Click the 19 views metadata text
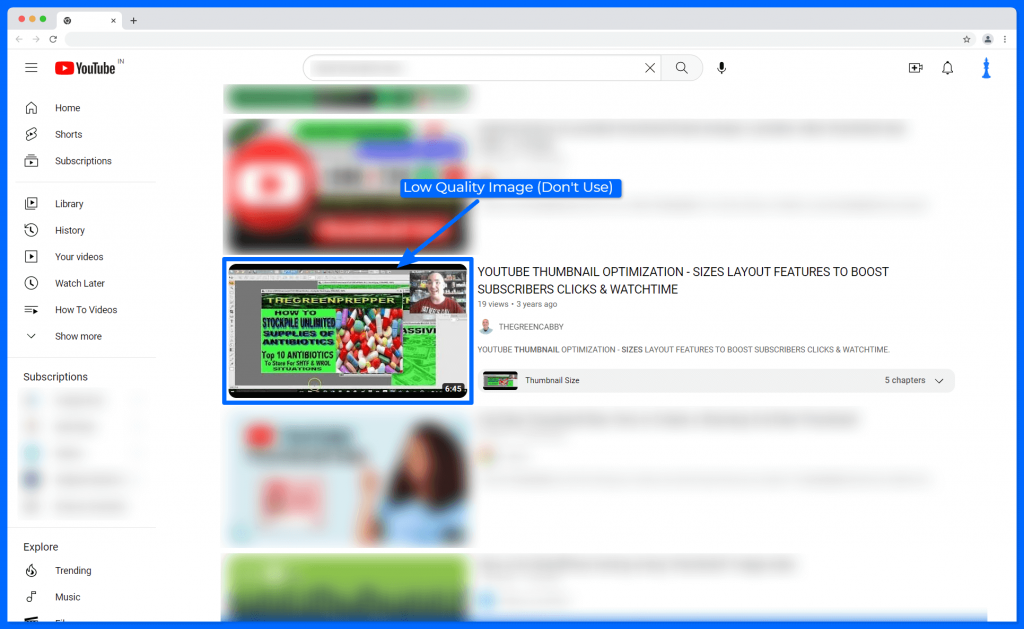 pos(492,304)
